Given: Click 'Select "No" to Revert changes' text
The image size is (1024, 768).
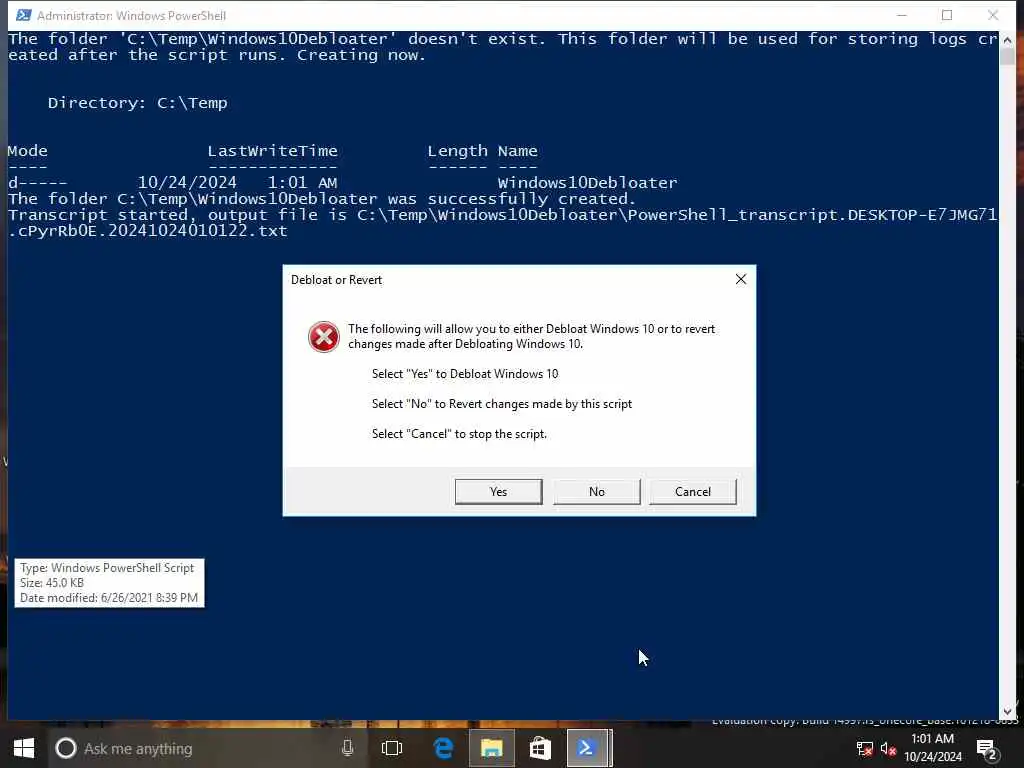Looking at the screenshot, I should pyautogui.click(x=502, y=404).
